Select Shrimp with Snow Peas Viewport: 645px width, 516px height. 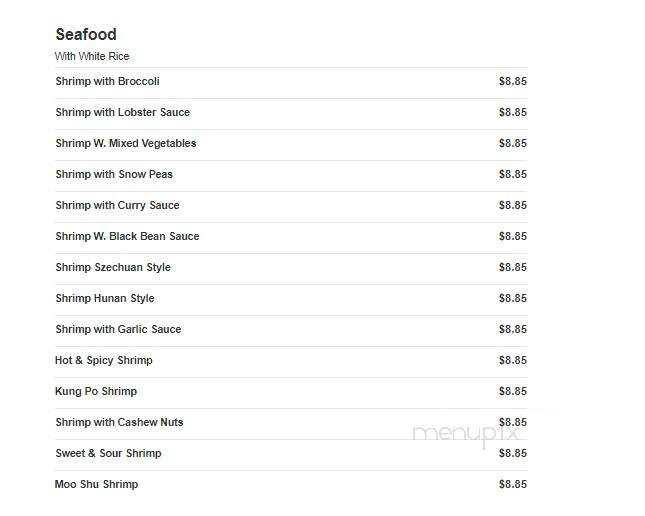click(114, 174)
